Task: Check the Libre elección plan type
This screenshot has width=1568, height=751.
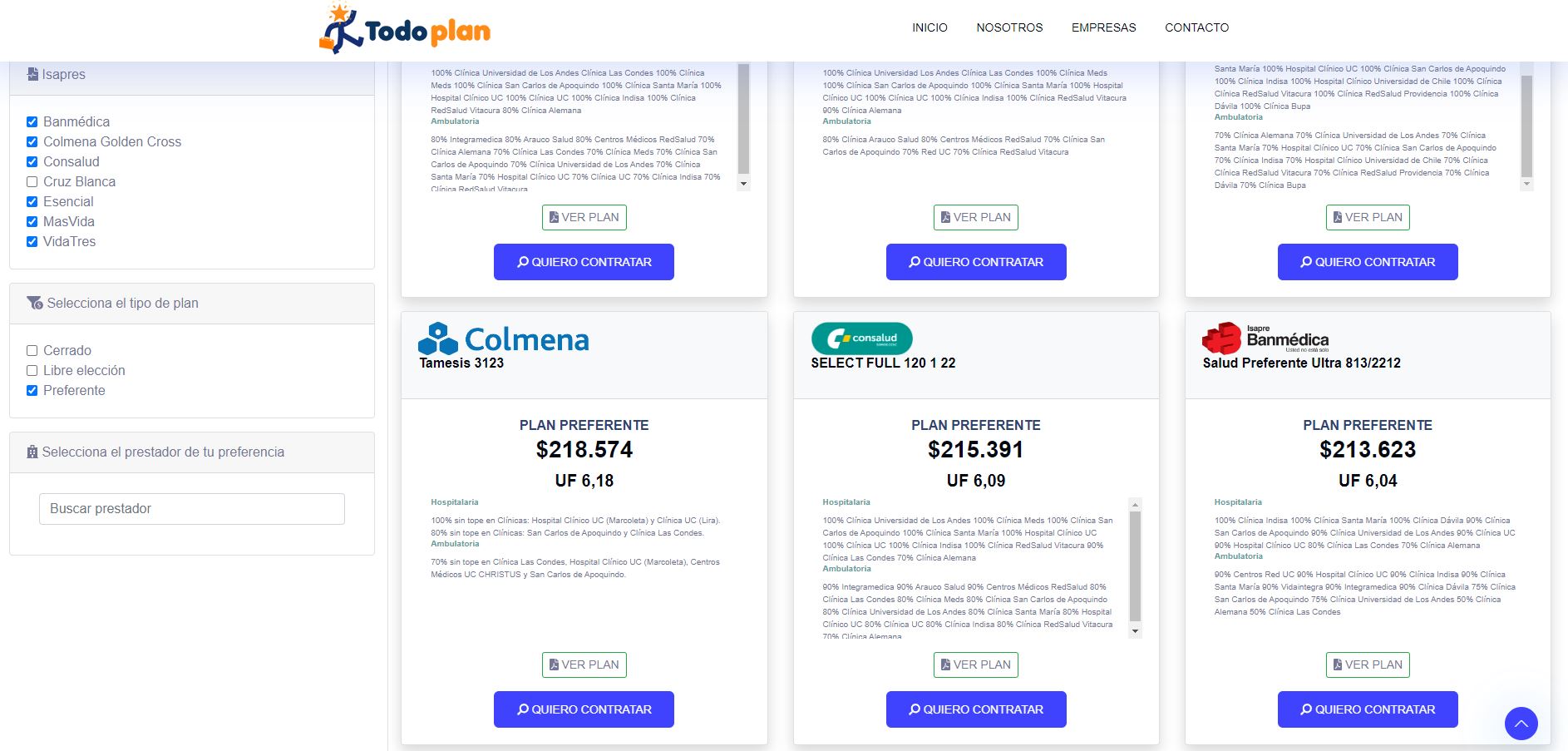Action: (32, 370)
